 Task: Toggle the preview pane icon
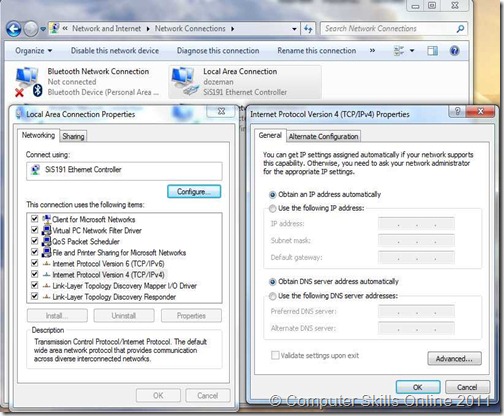click(432, 51)
